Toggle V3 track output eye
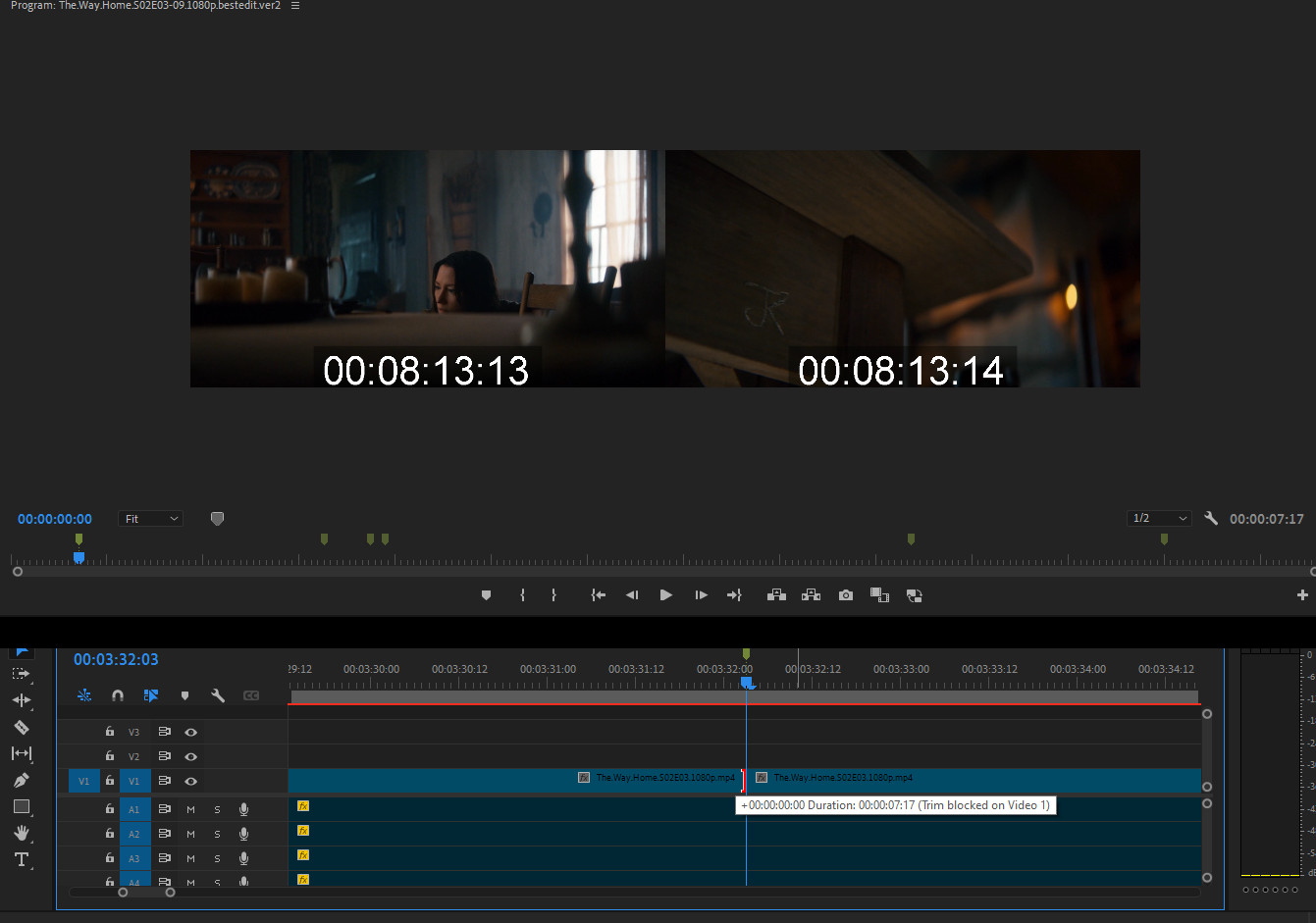Viewport: 1316px width, 923px height. (x=191, y=732)
